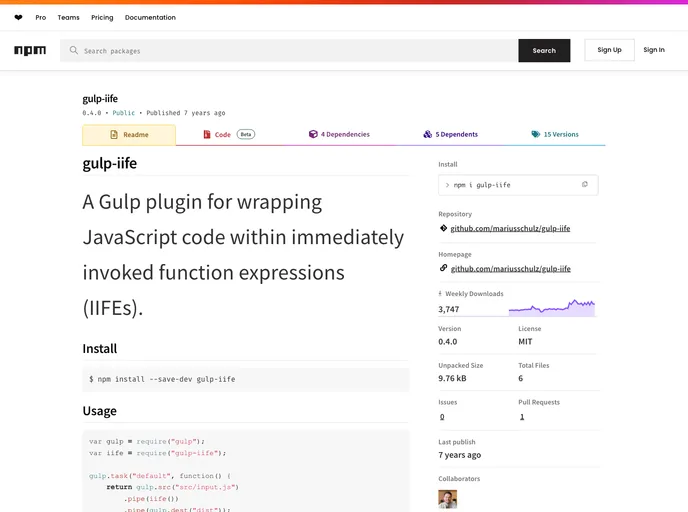Open the Pricing menu item

[102, 18]
